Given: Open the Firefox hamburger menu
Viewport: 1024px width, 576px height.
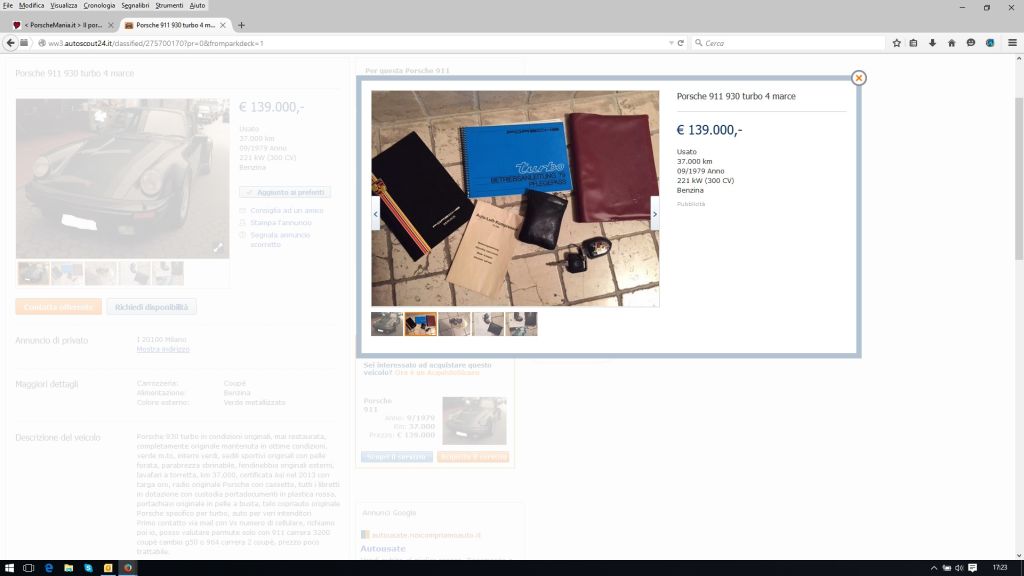Looking at the screenshot, I should click(x=1012, y=43).
